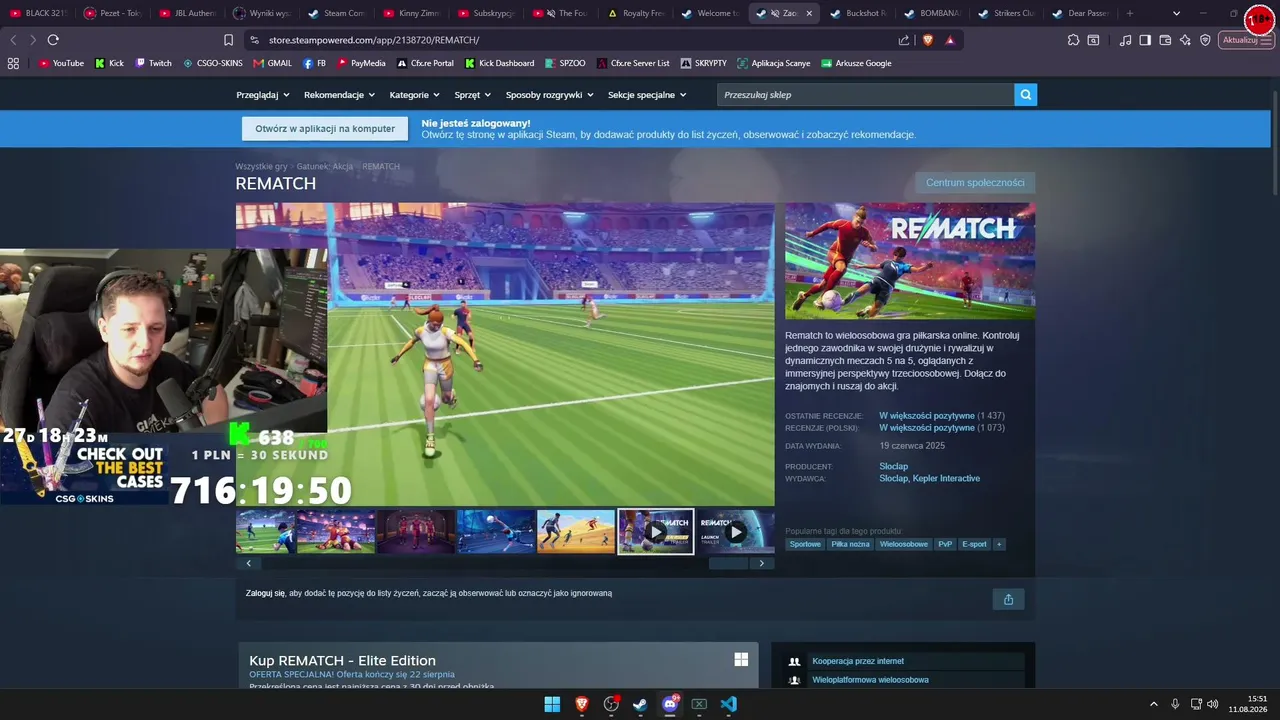This screenshot has height=720, width=1280.
Task: Open the GMAIL bookmark
Action: point(273,63)
